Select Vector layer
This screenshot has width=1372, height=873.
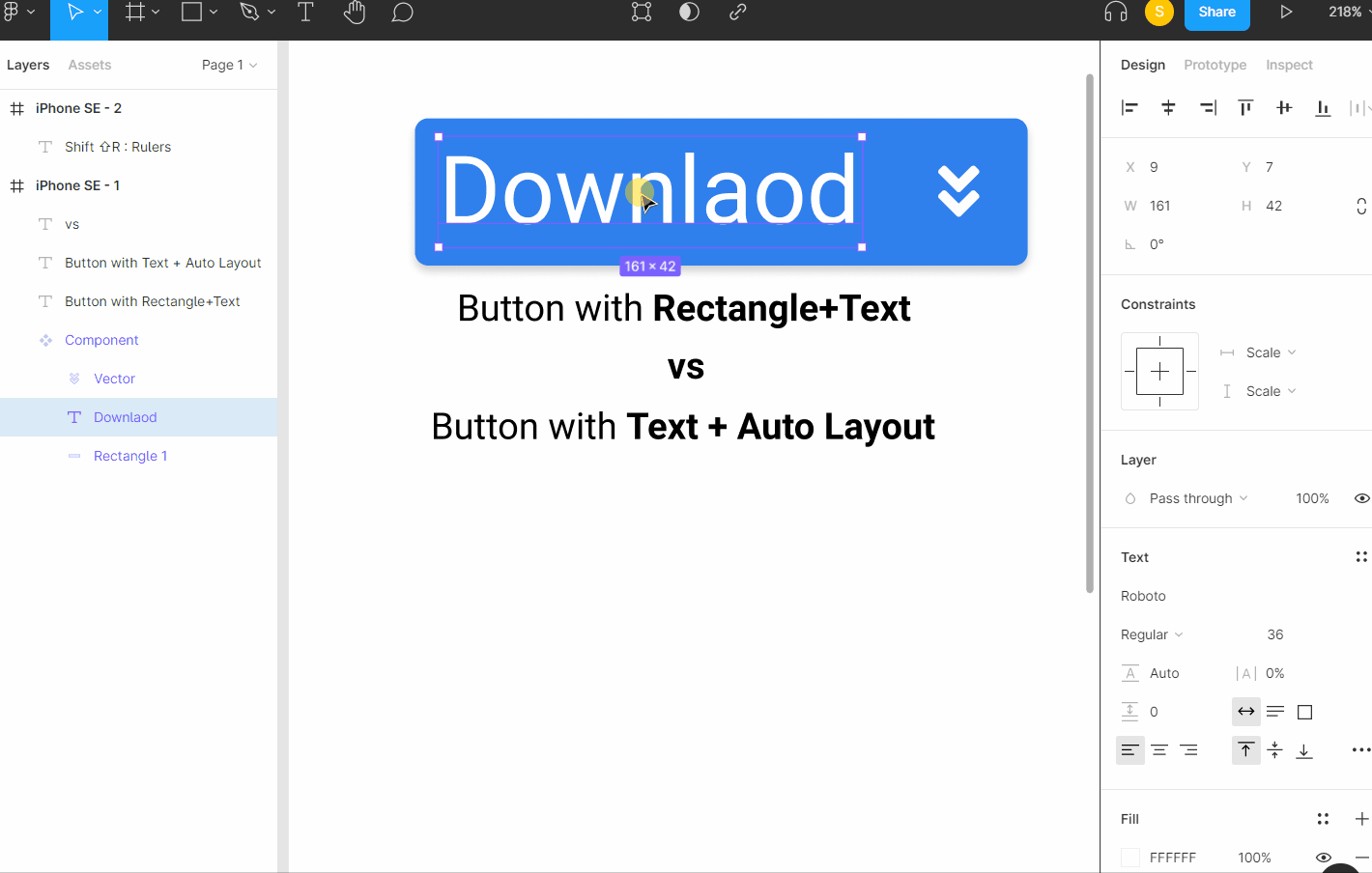click(138, 379)
